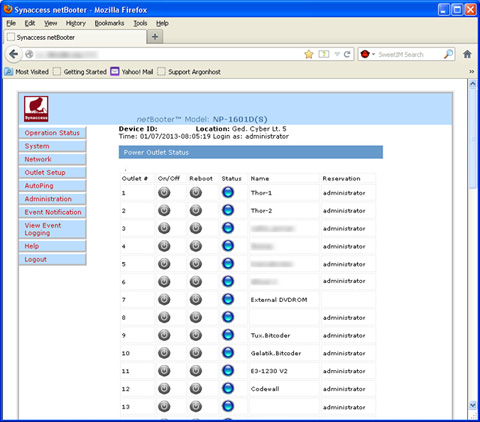This screenshot has height=422, width=480.
Task: Open Help menu in menu bar
Action: pyautogui.click(x=162, y=23)
